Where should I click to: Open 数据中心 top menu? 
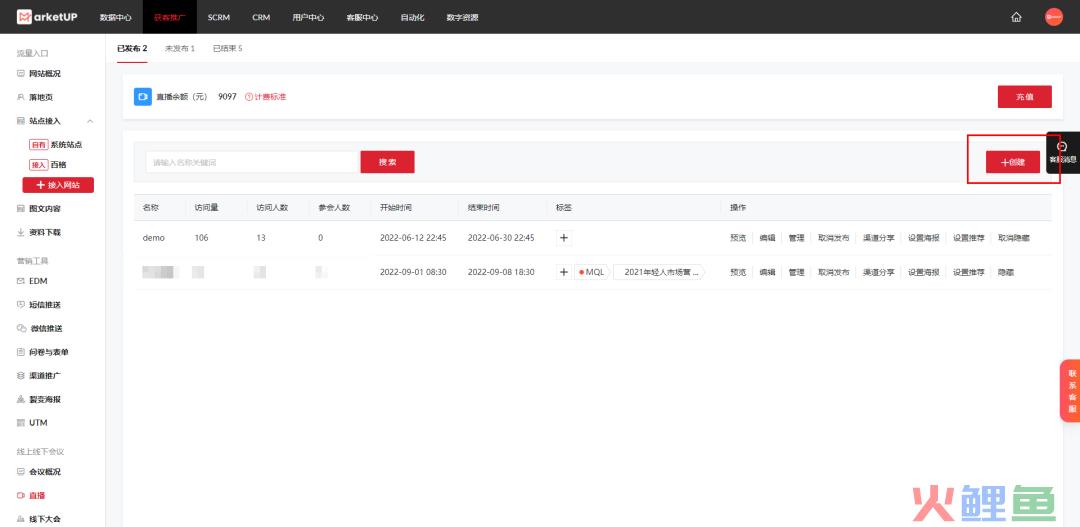tap(115, 17)
